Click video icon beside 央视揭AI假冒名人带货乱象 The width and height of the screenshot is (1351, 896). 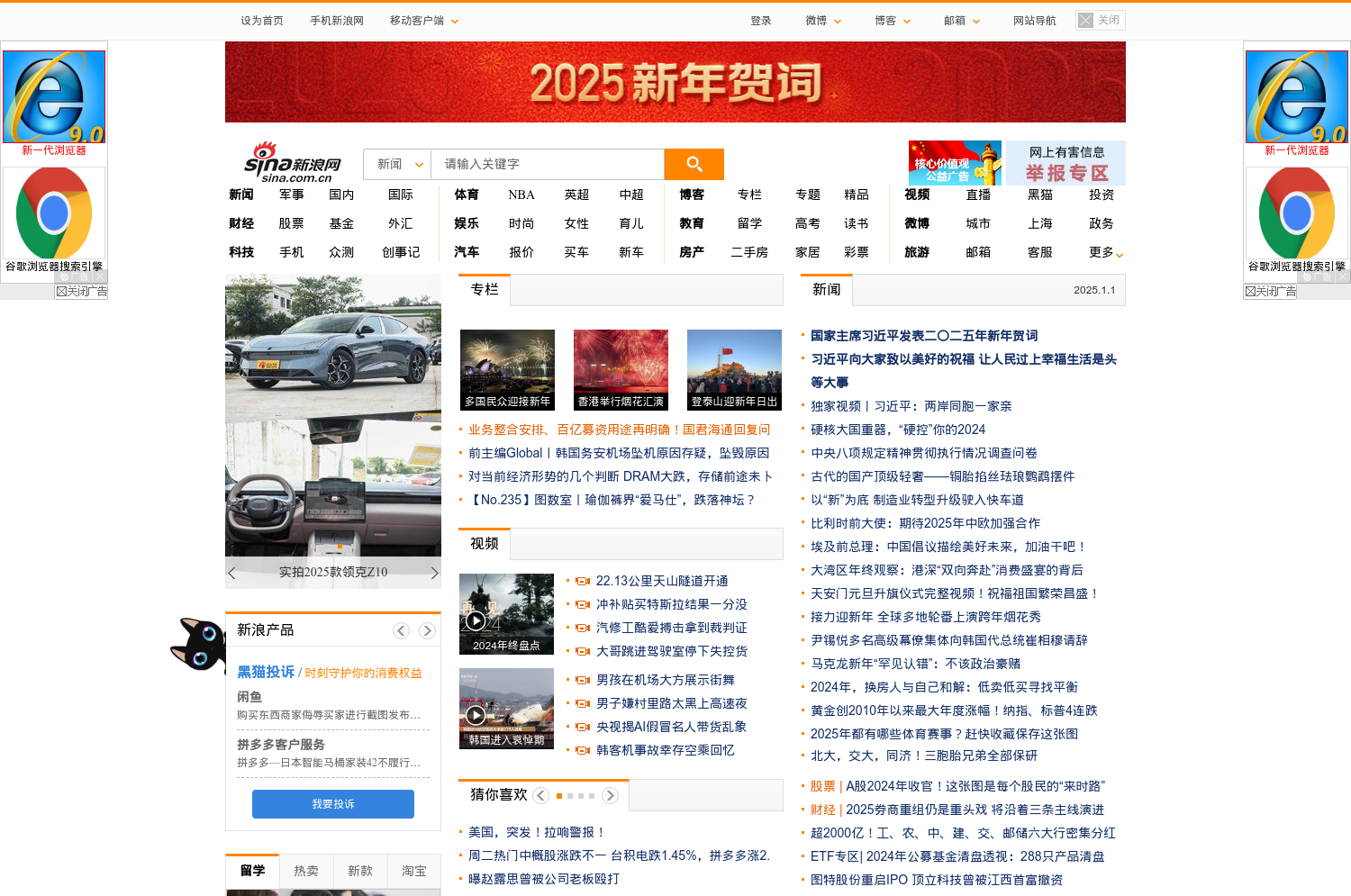583,727
